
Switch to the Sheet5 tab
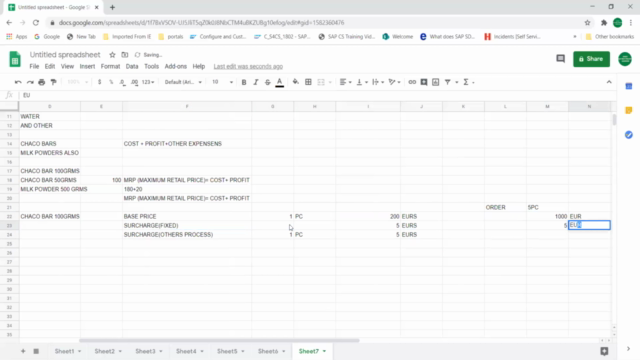[x=227, y=351]
